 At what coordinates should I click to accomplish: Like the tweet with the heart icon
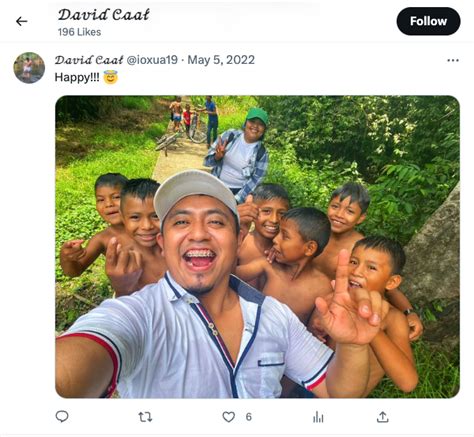click(x=229, y=417)
